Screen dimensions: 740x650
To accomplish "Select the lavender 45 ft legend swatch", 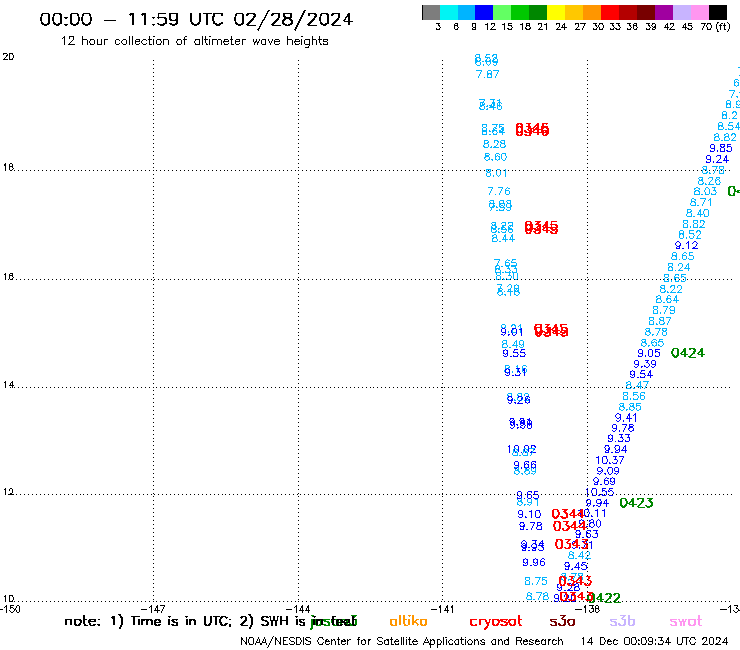I will point(681,12).
